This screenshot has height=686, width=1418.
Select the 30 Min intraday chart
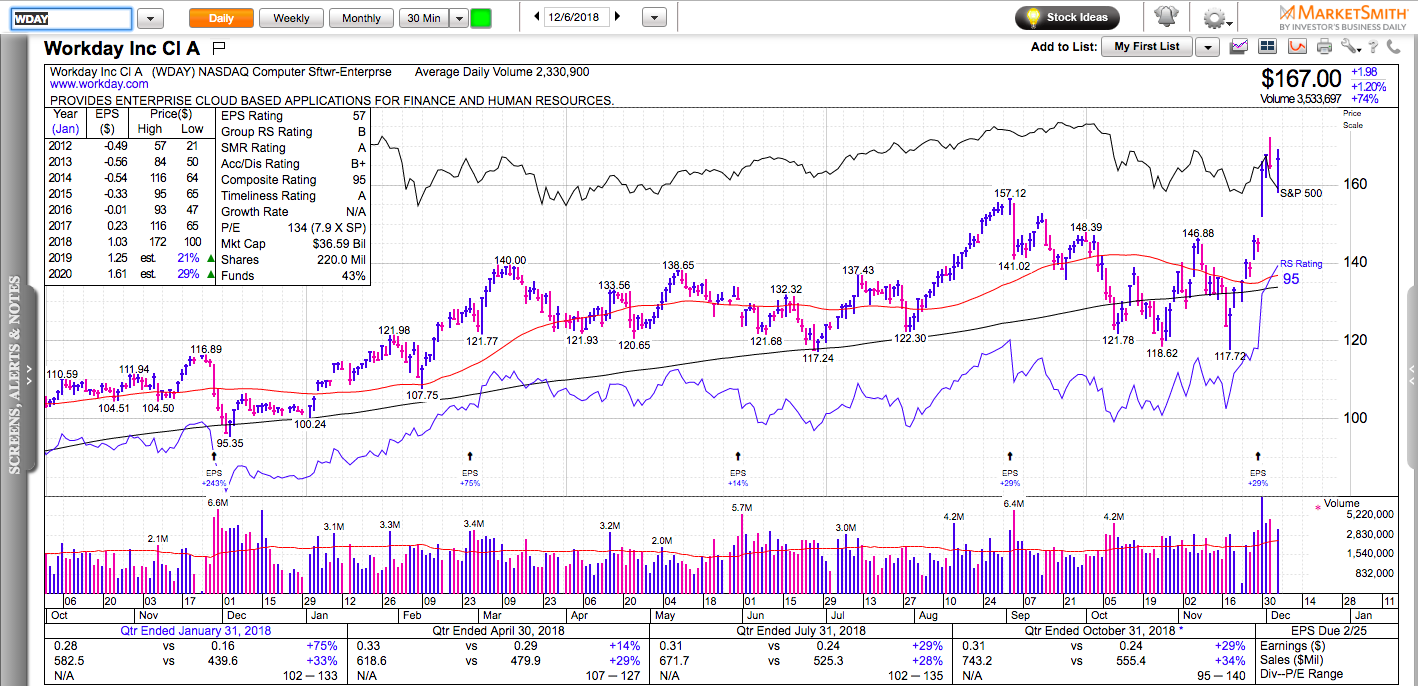[x=424, y=18]
